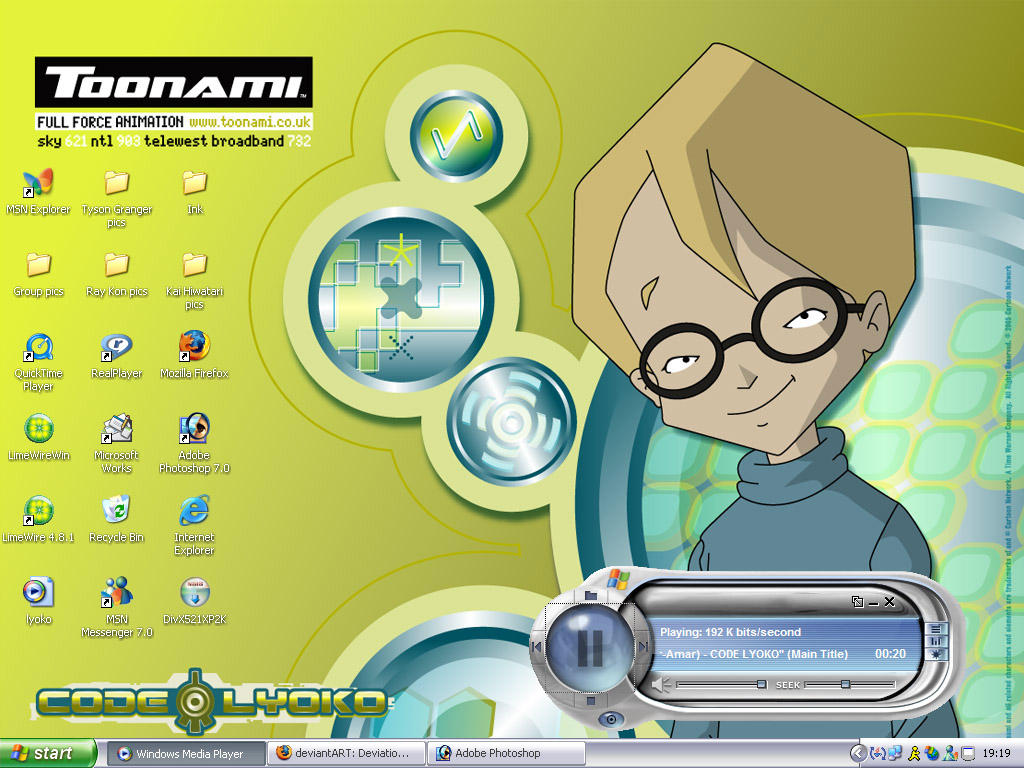Open the MSN Messenger system tray icon
This screenshot has width=1024, height=768.
coord(948,753)
